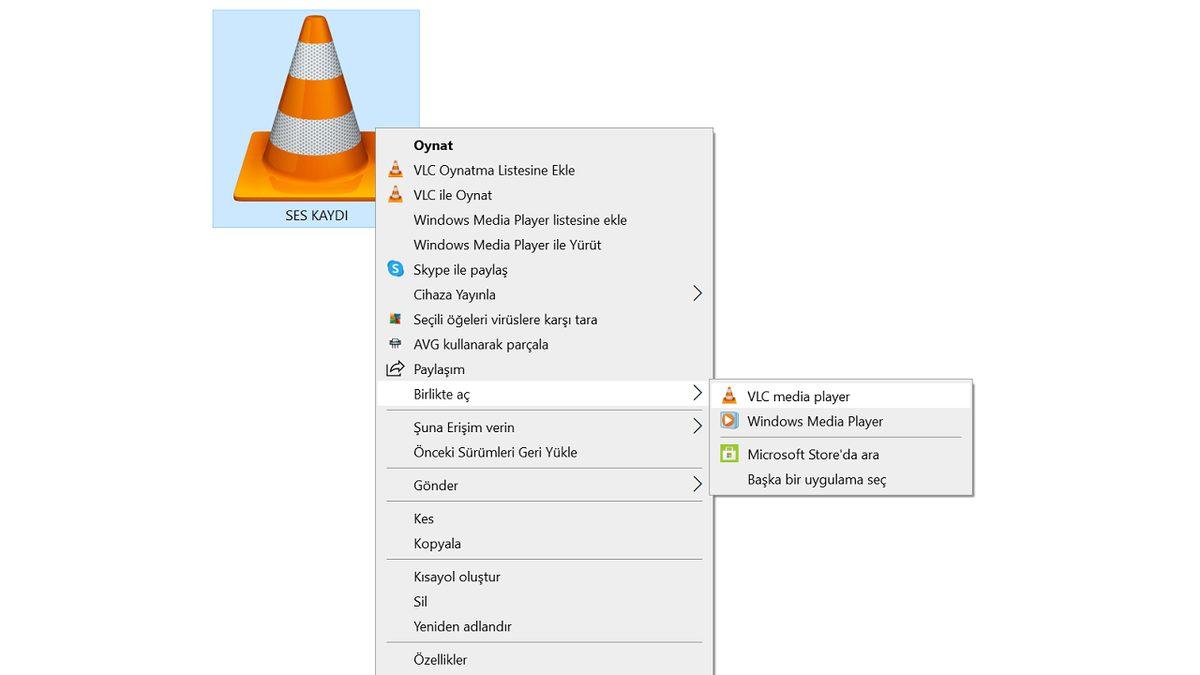Click the Paylaşım share icon
The image size is (1200, 675).
point(395,369)
